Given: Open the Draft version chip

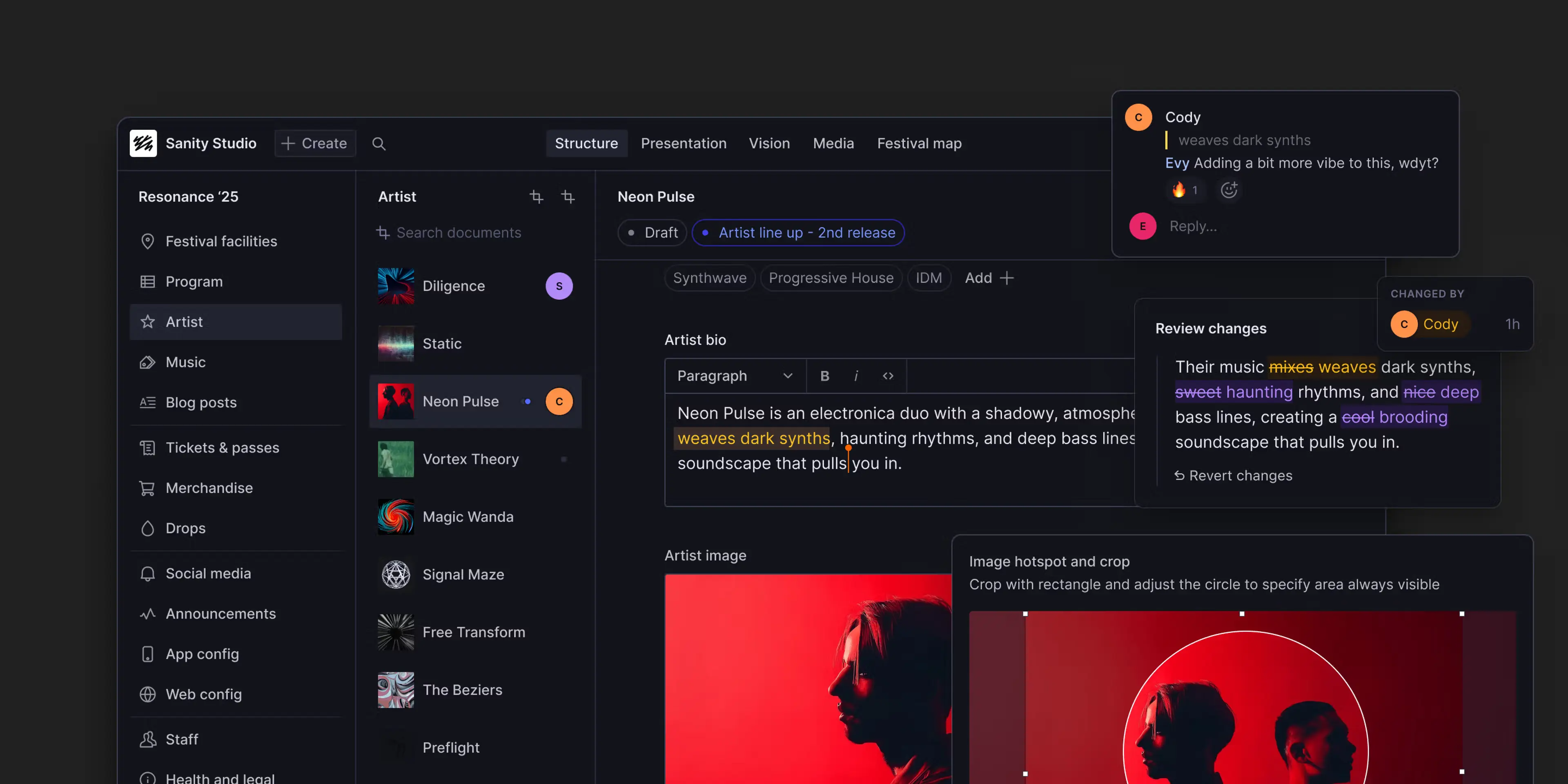Looking at the screenshot, I should pos(652,232).
